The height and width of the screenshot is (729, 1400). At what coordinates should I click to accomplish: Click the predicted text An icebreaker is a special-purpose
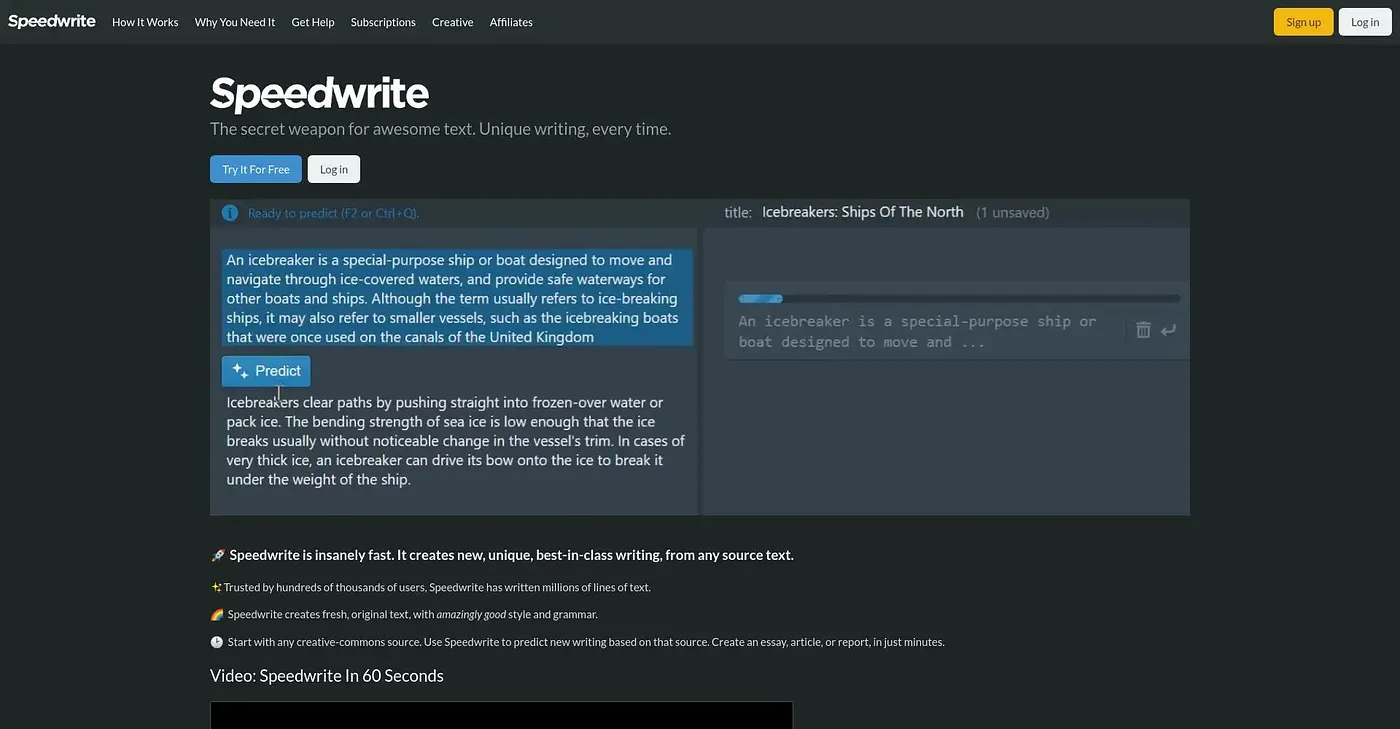917,332
